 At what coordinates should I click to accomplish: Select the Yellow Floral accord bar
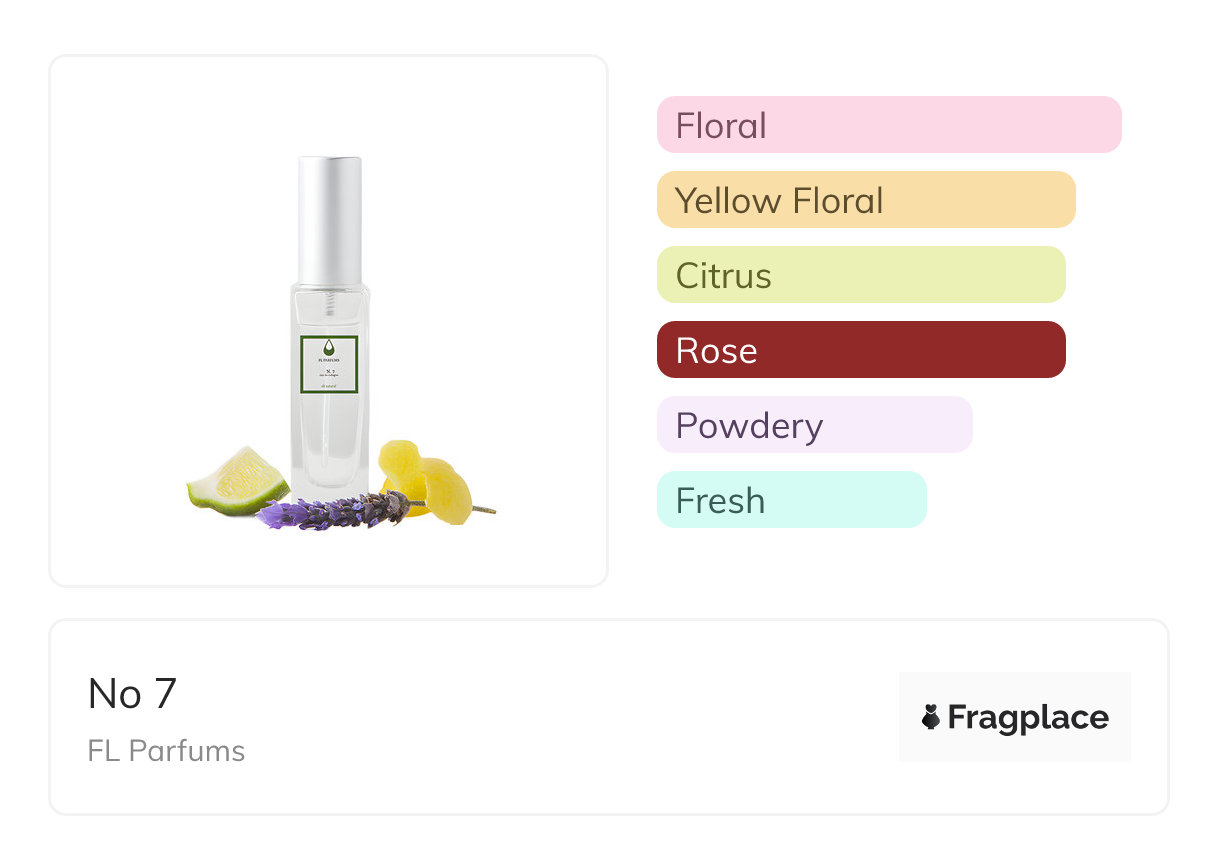[865, 200]
